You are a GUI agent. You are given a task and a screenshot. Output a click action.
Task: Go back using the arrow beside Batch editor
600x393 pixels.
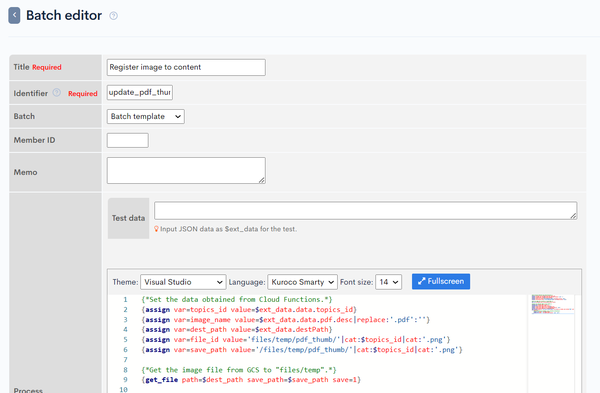tap(14, 15)
